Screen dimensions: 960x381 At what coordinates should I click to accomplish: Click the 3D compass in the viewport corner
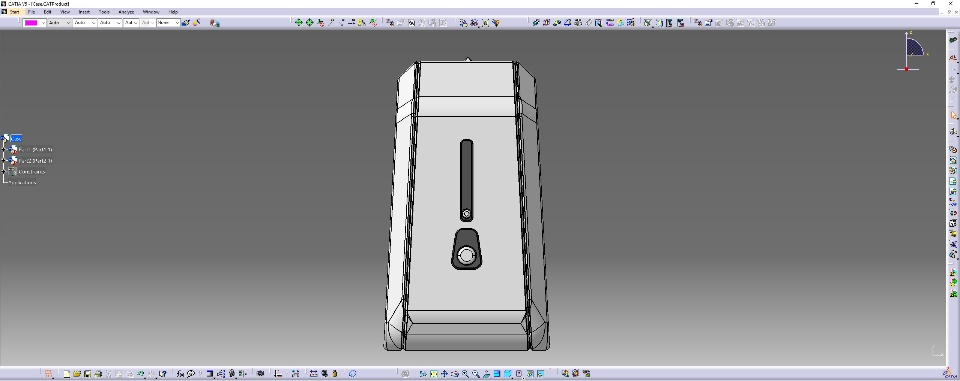912,51
